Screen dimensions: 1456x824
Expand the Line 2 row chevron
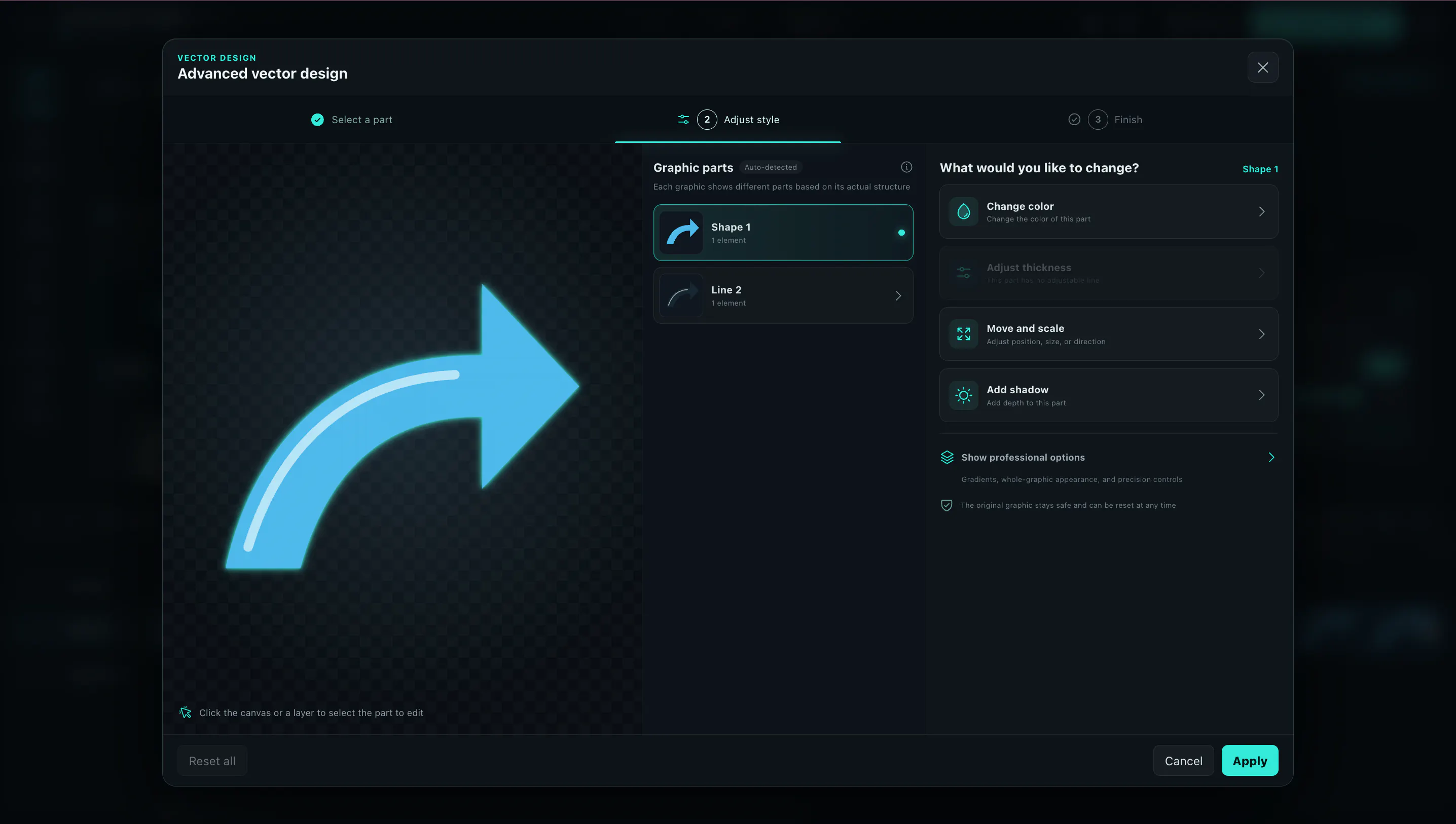[898, 295]
